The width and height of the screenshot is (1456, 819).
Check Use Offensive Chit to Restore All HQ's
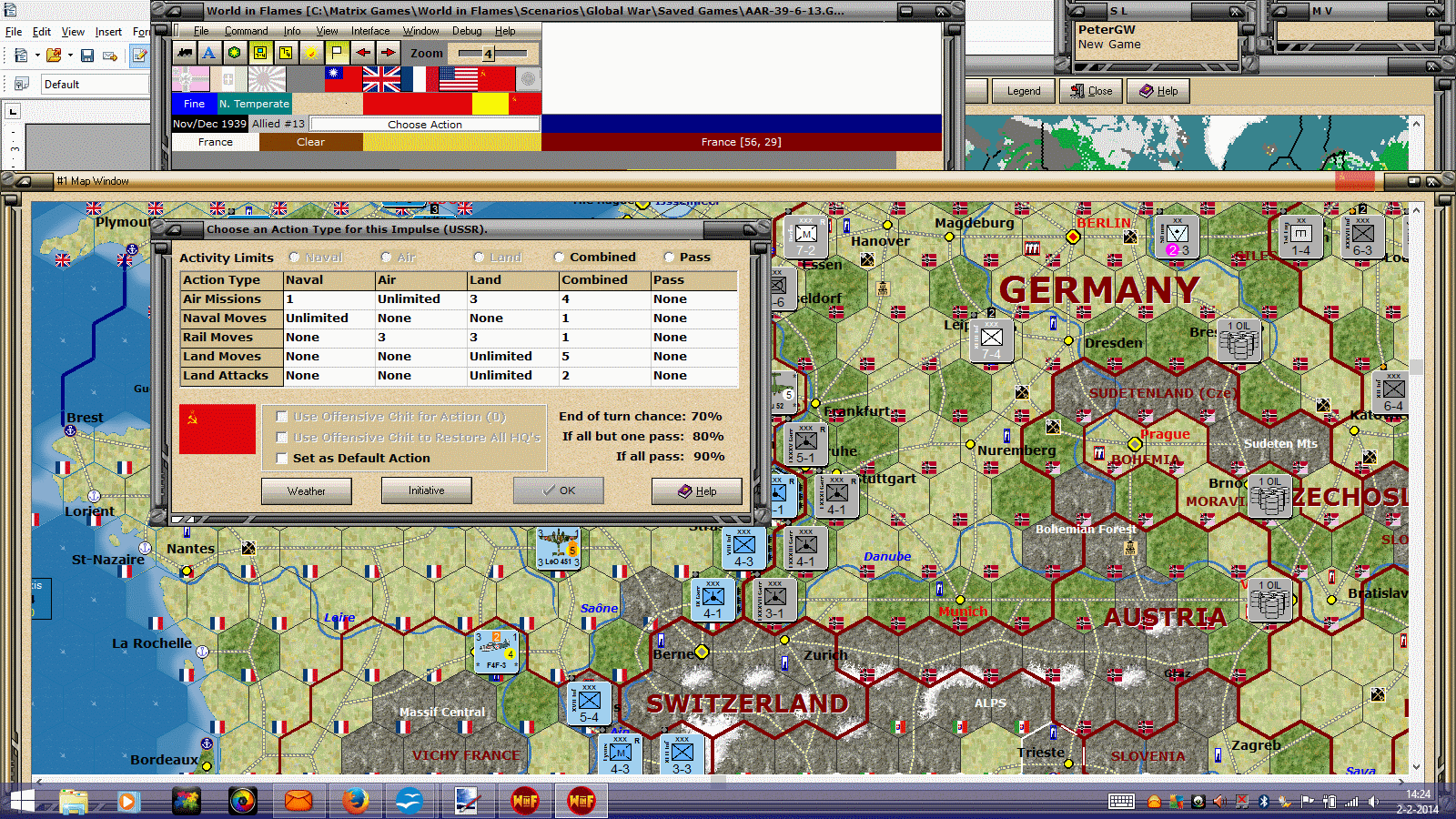[x=282, y=438]
